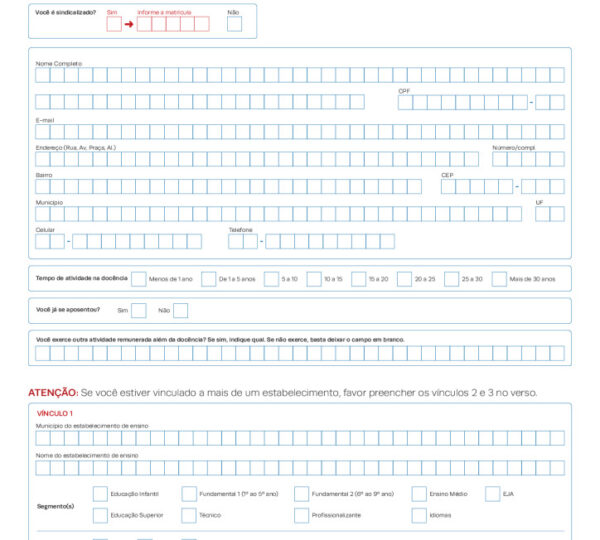Tick the 'Idiomas' segment checkbox
600x540 pixels.
point(419,515)
